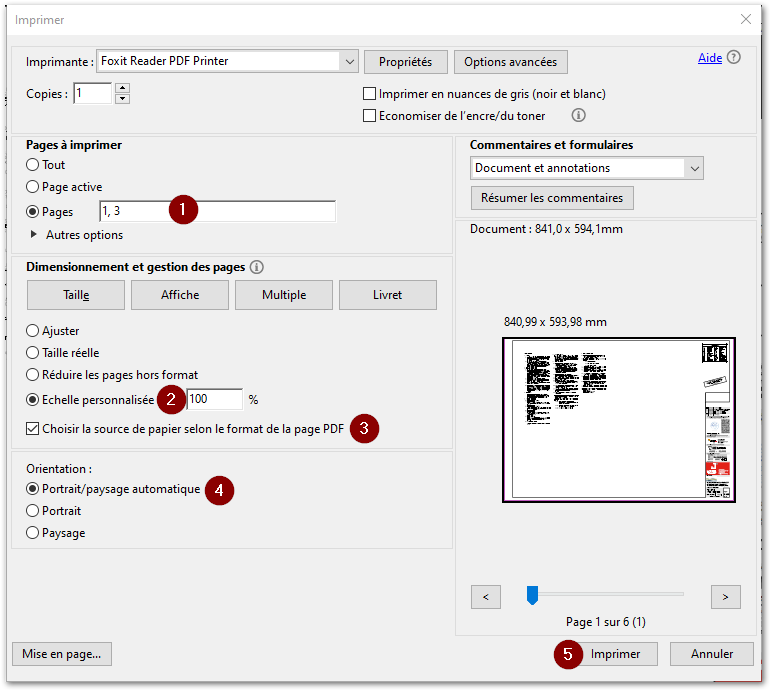Viewport: 771px width, 691px height.
Task: Click info icon beside Dimensionnement et gestion des pages
Action: click(257, 267)
